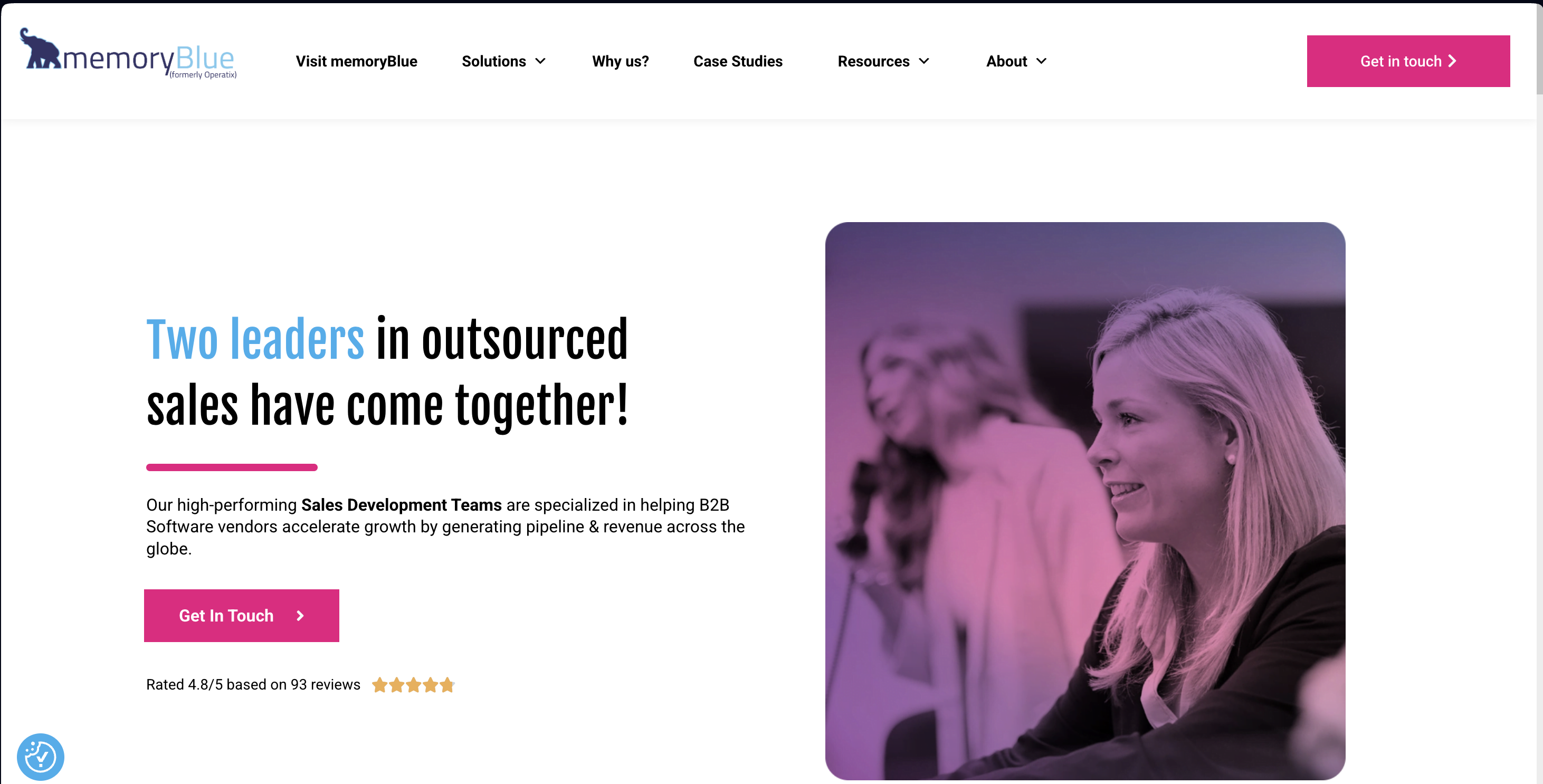Click the Get In Touch hero button
This screenshot has height=784, width=1543.
[x=241, y=616]
